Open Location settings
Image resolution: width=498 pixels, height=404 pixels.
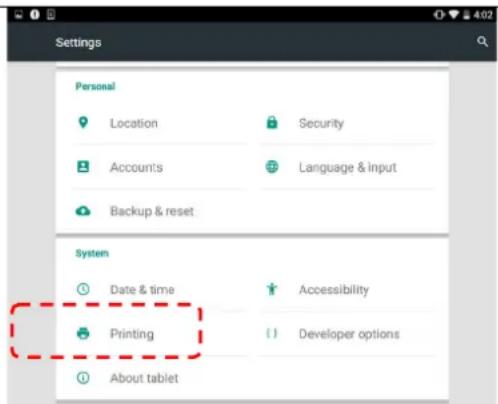159,123
